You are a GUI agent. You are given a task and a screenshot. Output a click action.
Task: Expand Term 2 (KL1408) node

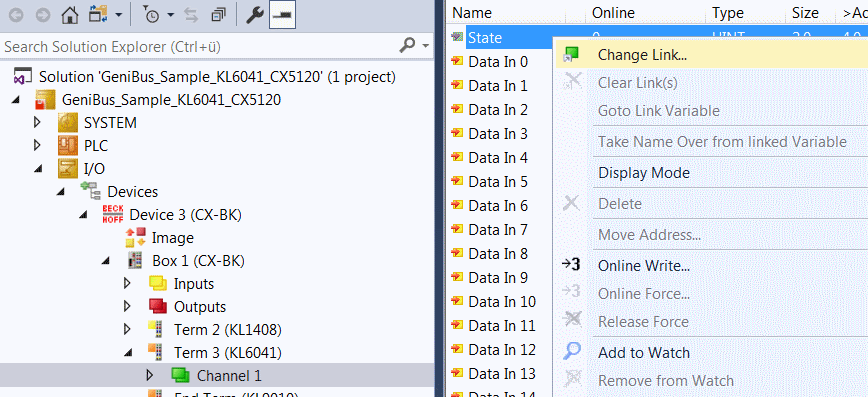point(127,329)
